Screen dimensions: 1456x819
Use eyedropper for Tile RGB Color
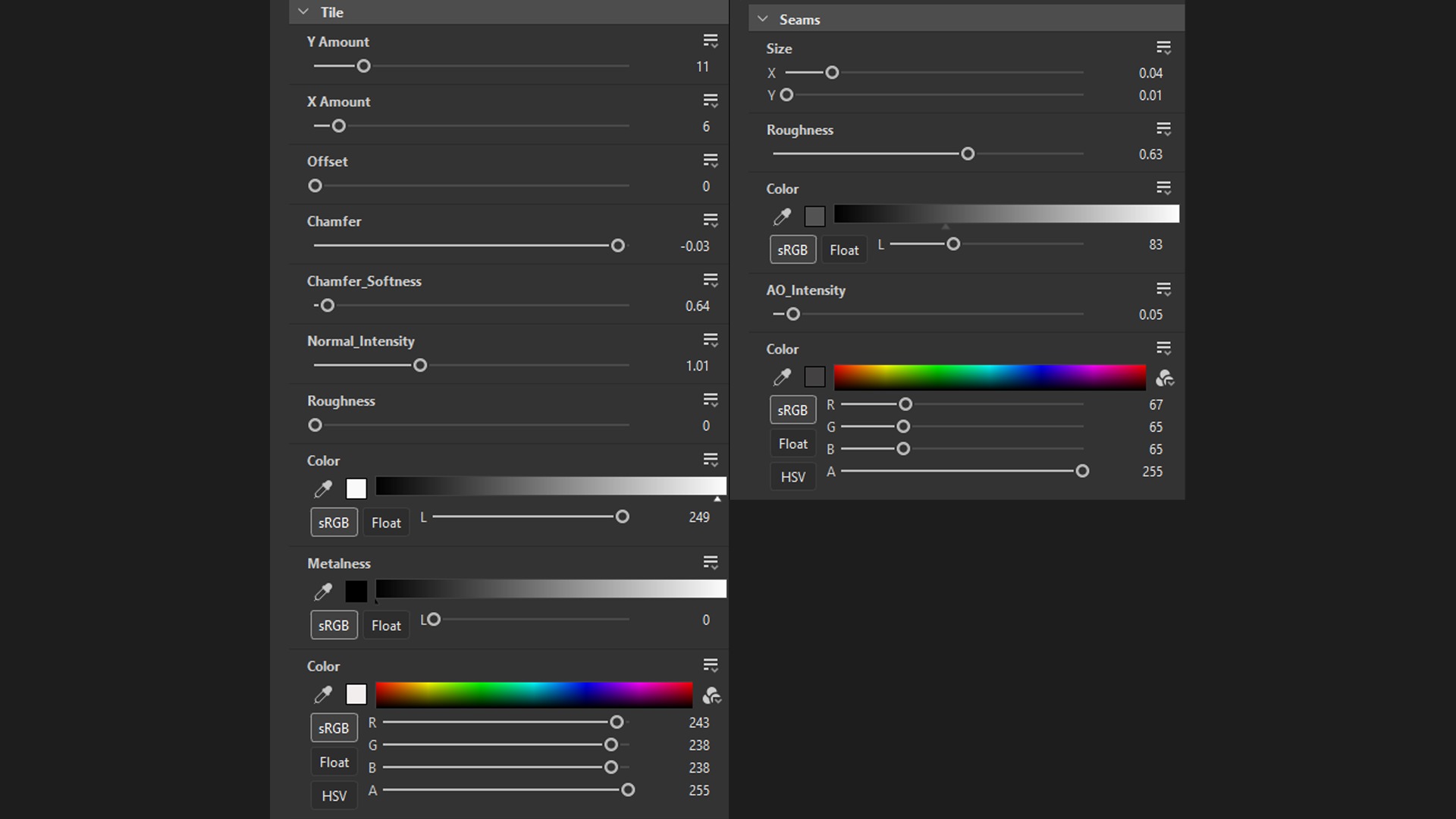(323, 695)
